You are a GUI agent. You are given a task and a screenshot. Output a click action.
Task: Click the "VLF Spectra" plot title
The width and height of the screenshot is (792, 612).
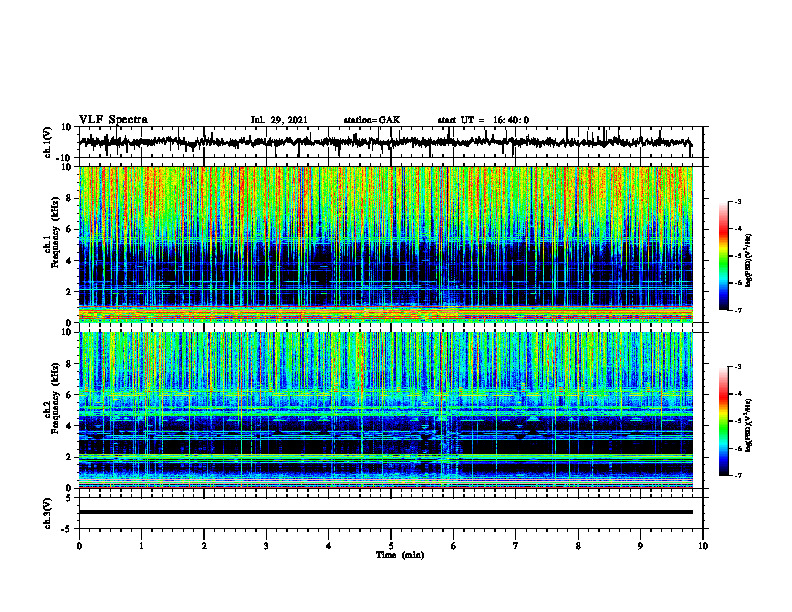click(x=113, y=120)
